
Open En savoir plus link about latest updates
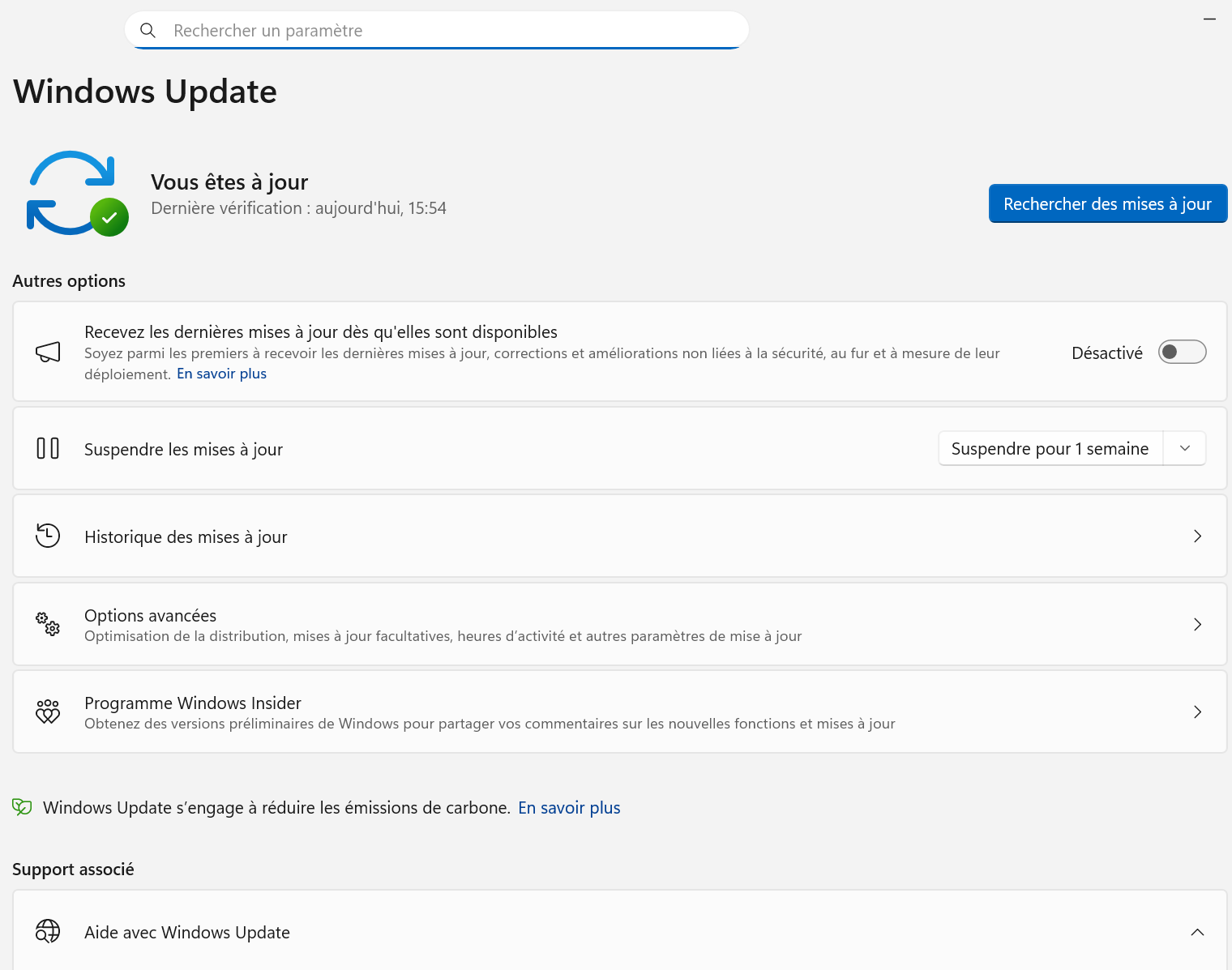point(221,374)
